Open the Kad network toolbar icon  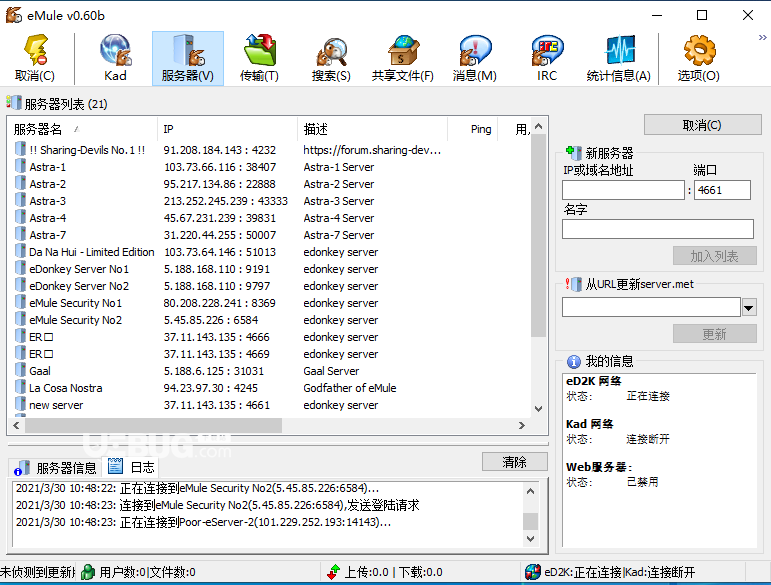(x=116, y=58)
